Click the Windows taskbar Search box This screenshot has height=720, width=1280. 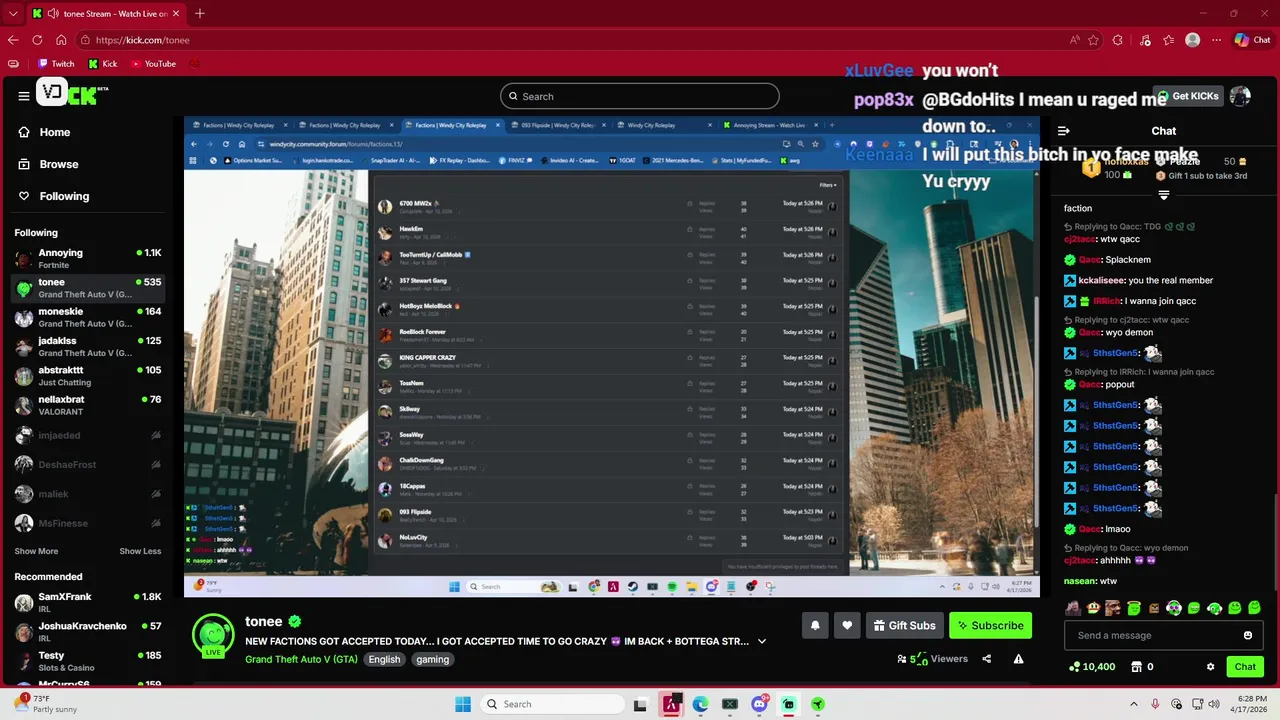coord(550,704)
